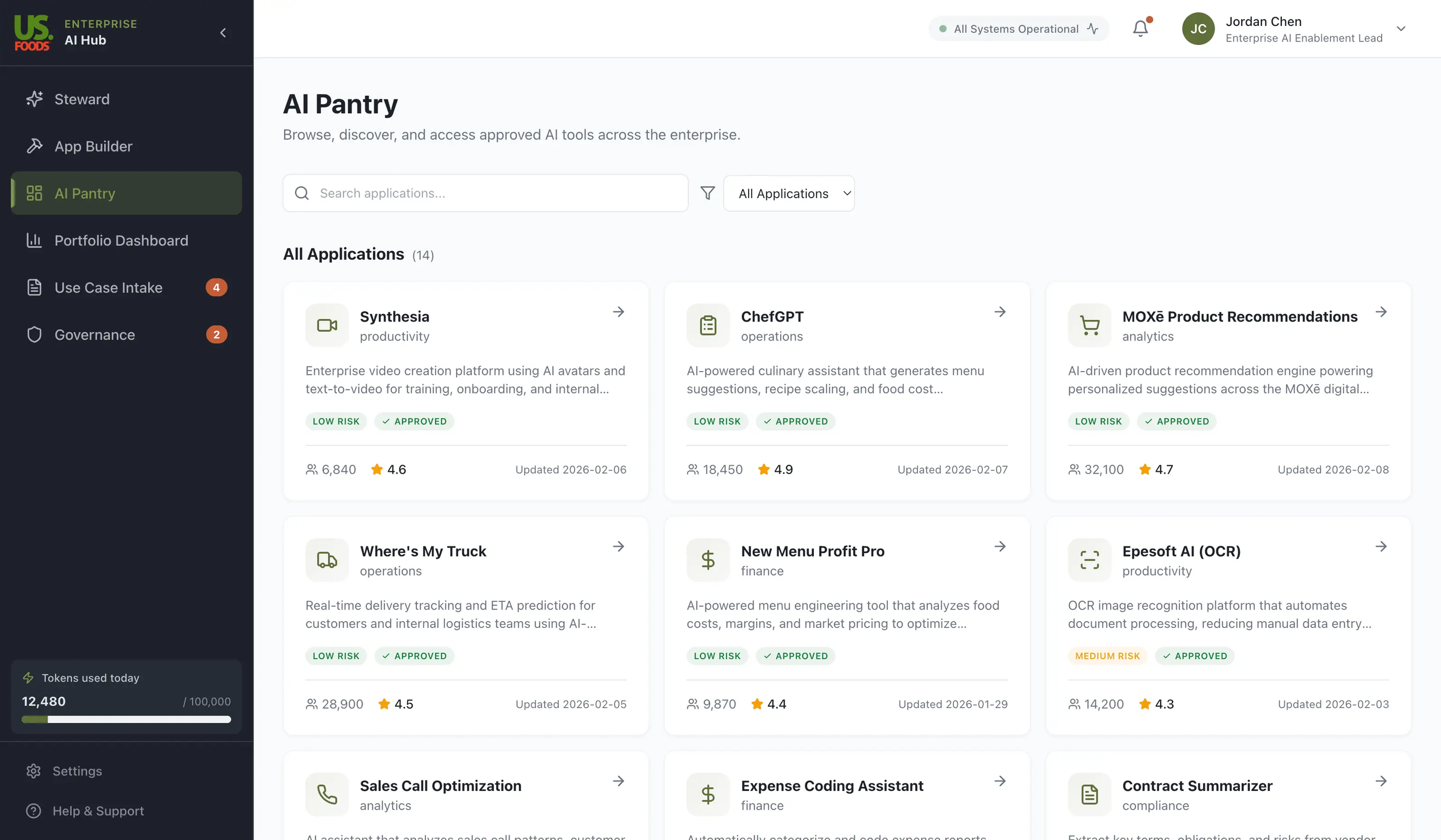
Task: Click the Help & Support link
Action: (98, 811)
